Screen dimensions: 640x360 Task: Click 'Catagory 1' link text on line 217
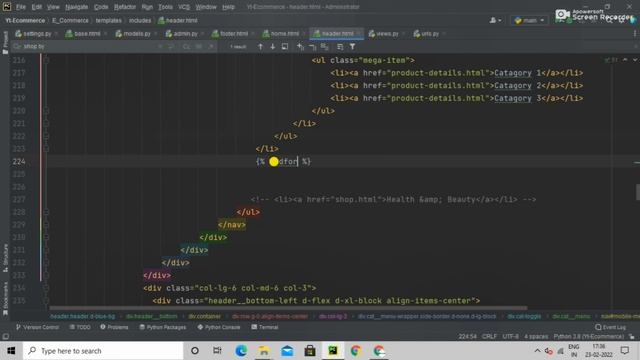[518, 73]
